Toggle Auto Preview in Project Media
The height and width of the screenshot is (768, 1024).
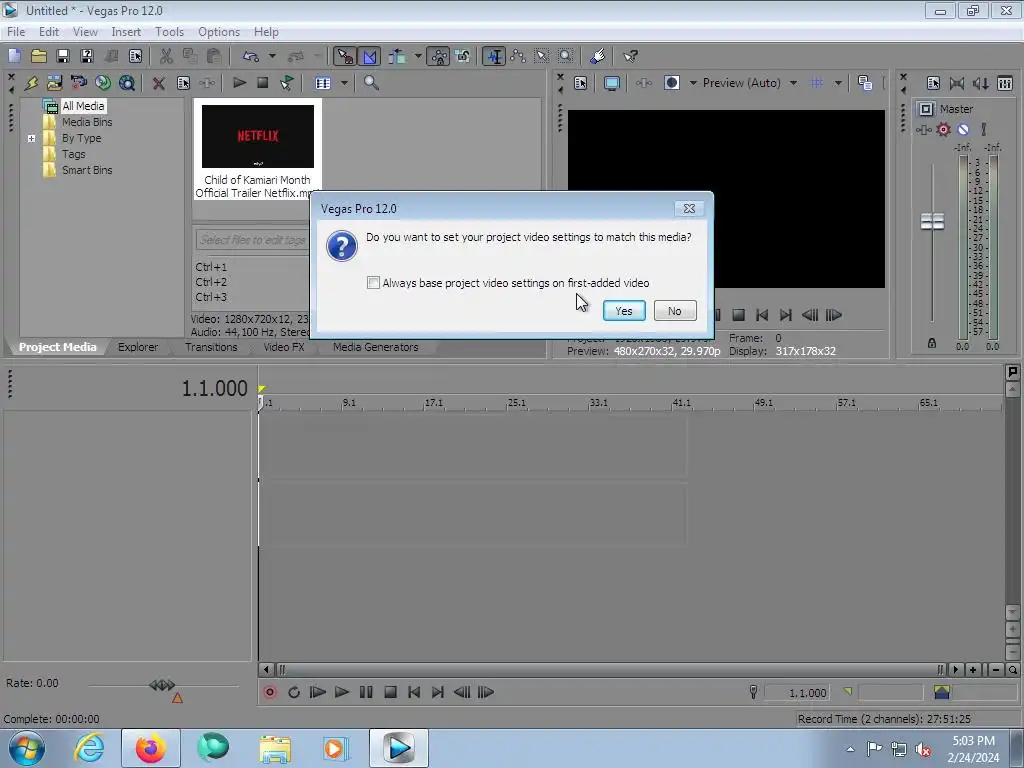pos(287,83)
